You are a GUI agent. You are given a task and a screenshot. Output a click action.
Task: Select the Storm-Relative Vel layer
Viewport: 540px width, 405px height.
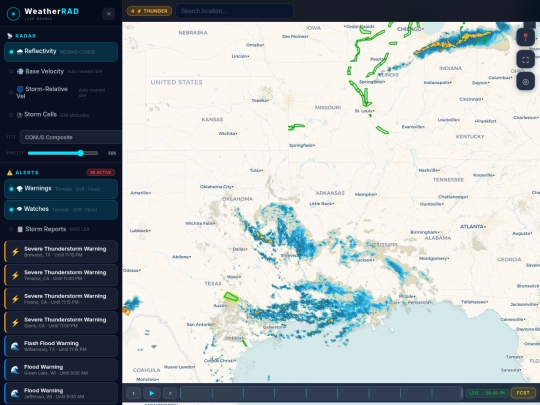pyautogui.click(x=61, y=92)
